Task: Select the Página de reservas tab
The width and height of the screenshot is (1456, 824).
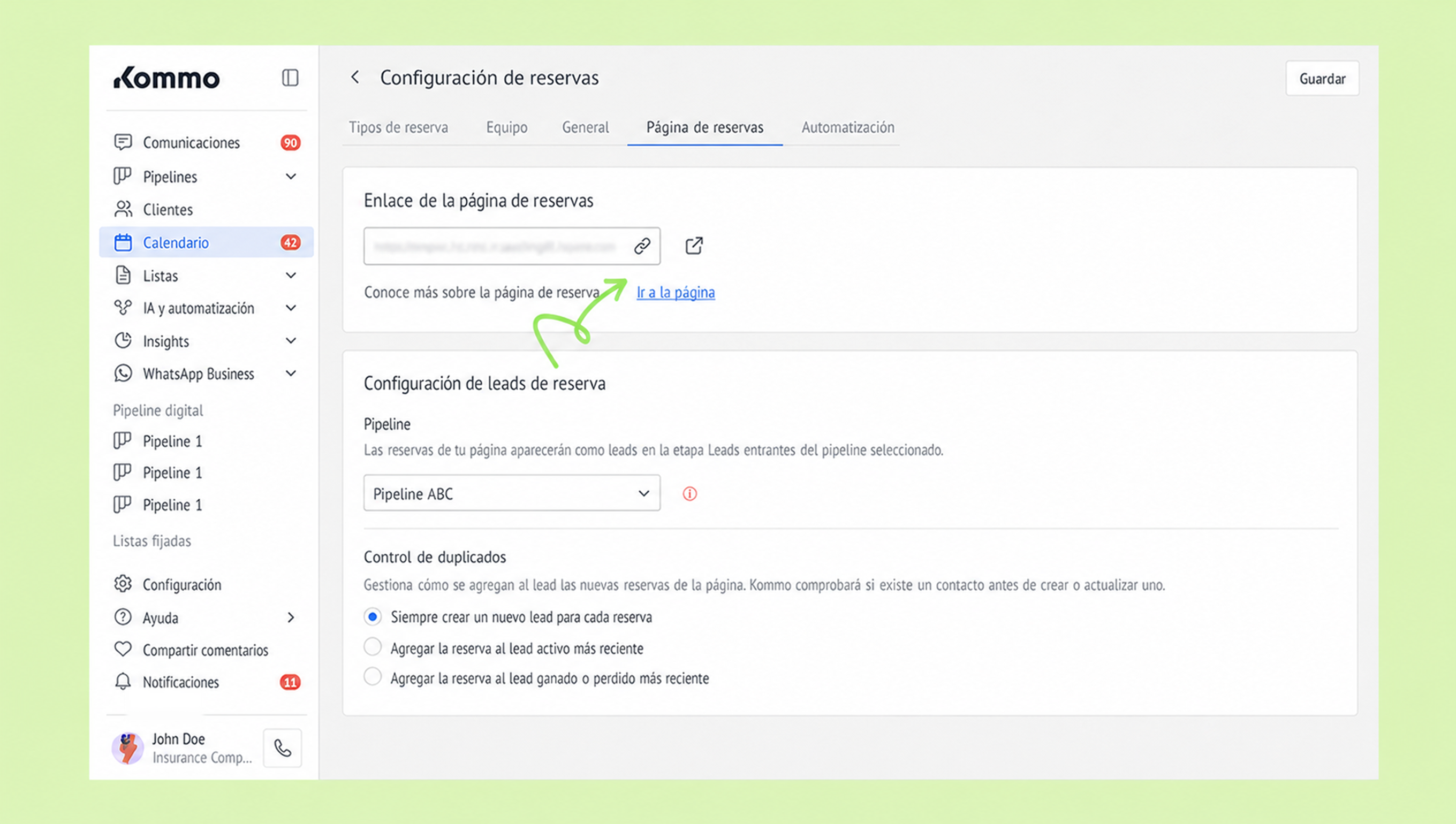Action: click(x=705, y=127)
